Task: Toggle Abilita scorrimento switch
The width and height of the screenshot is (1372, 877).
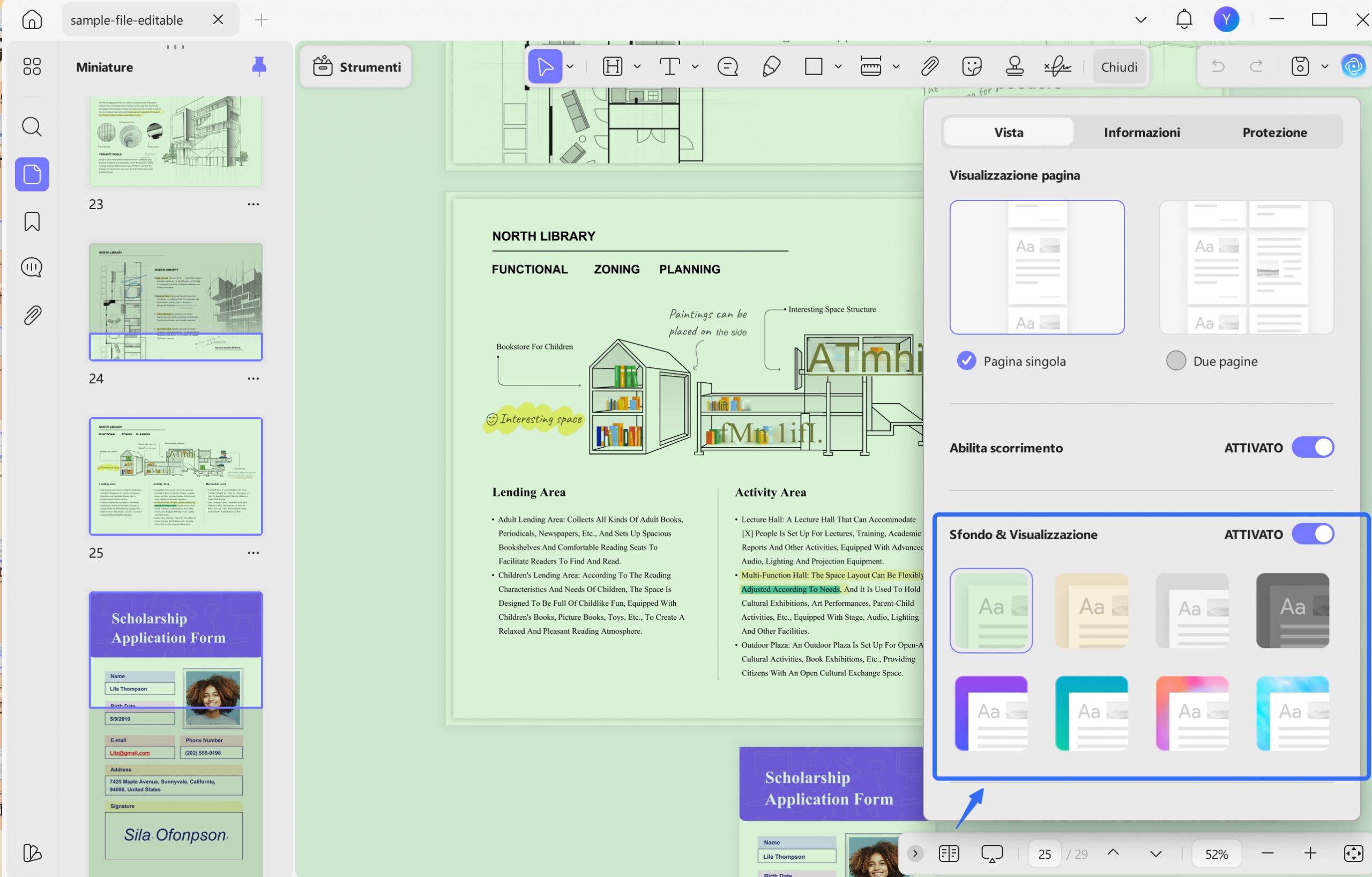Action: [x=1313, y=447]
